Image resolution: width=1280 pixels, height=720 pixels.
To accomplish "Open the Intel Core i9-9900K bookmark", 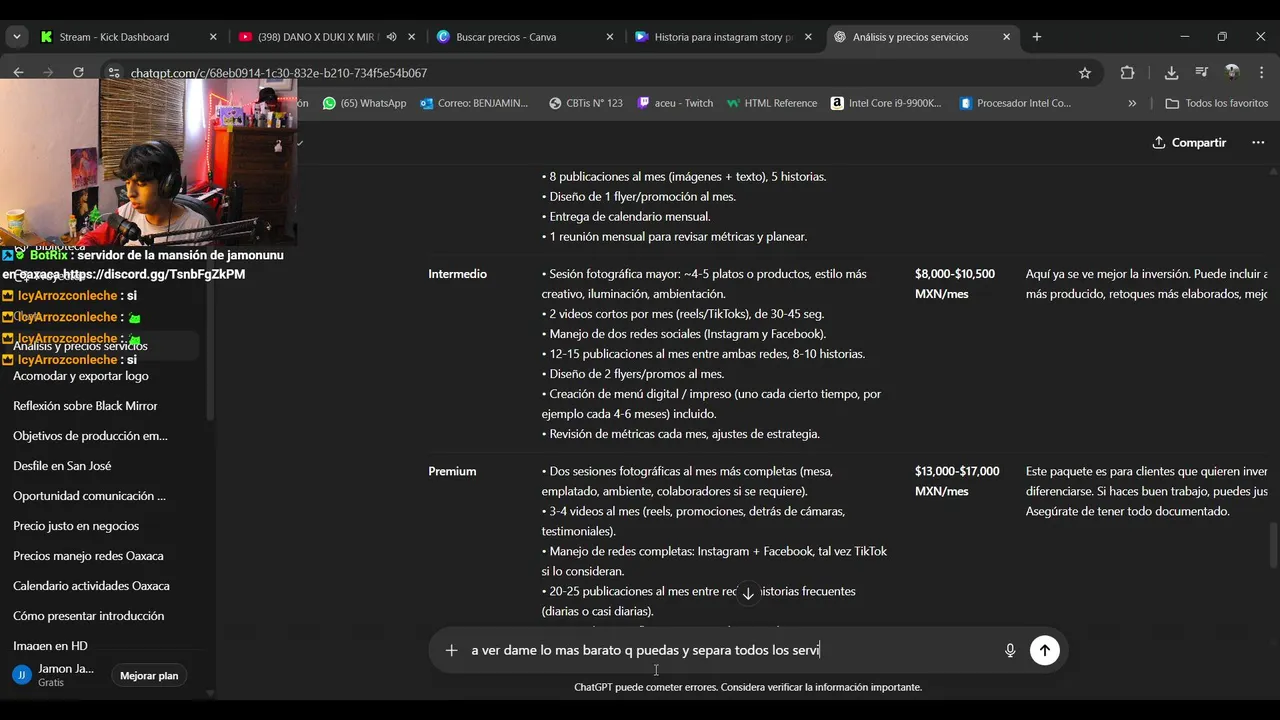I will [886, 103].
